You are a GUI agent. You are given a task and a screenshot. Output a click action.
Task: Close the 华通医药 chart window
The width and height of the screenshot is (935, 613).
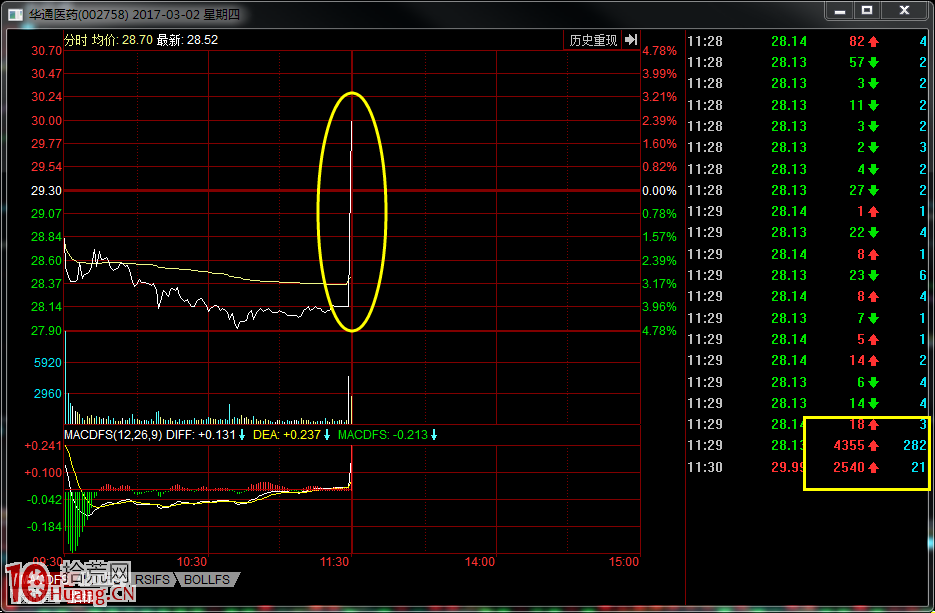pyautogui.click(x=904, y=11)
